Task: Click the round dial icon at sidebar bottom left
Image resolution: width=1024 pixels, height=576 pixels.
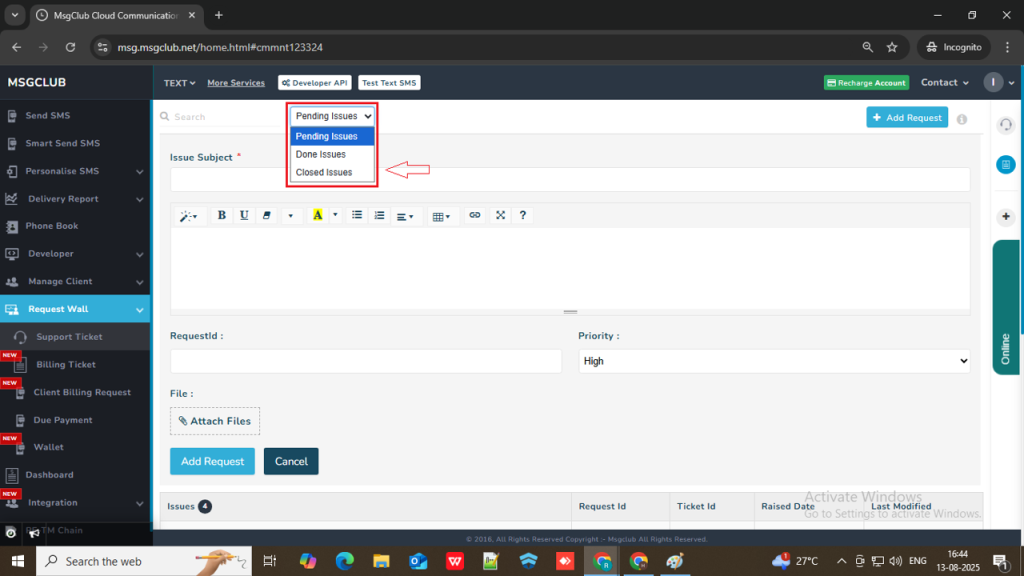Action: click(10, 533)
